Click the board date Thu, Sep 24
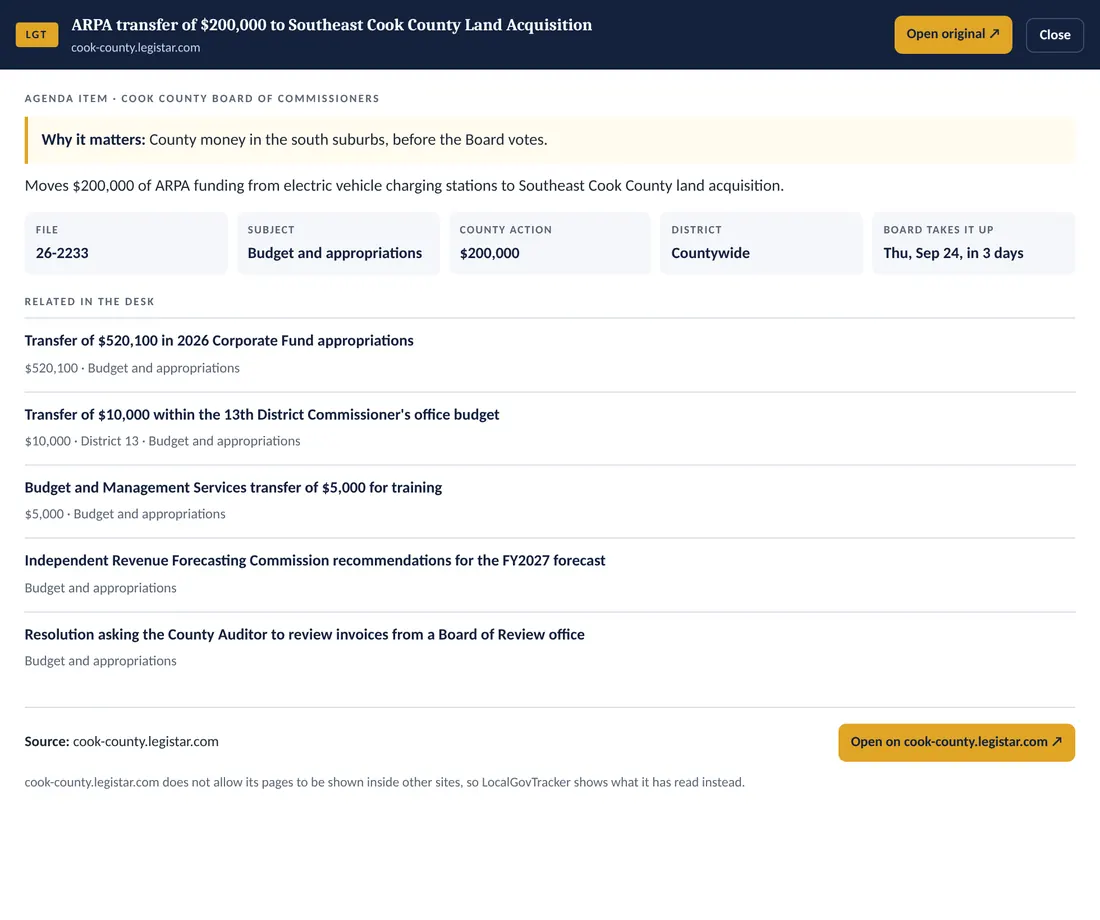The width and height of the screenshot is (1100, 920). (953, 253)
